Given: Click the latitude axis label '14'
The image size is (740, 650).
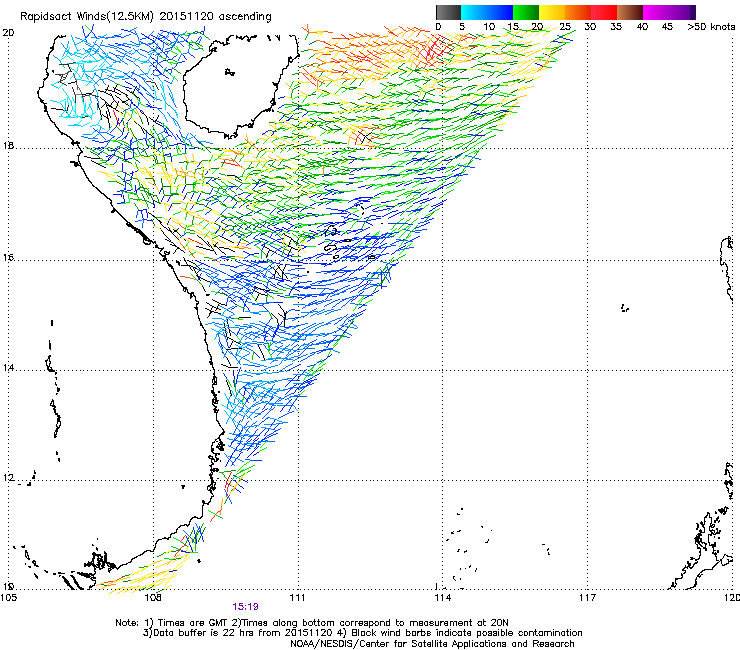Looking at the screenshot, I should pyautogui.click(x=8, y=368).
